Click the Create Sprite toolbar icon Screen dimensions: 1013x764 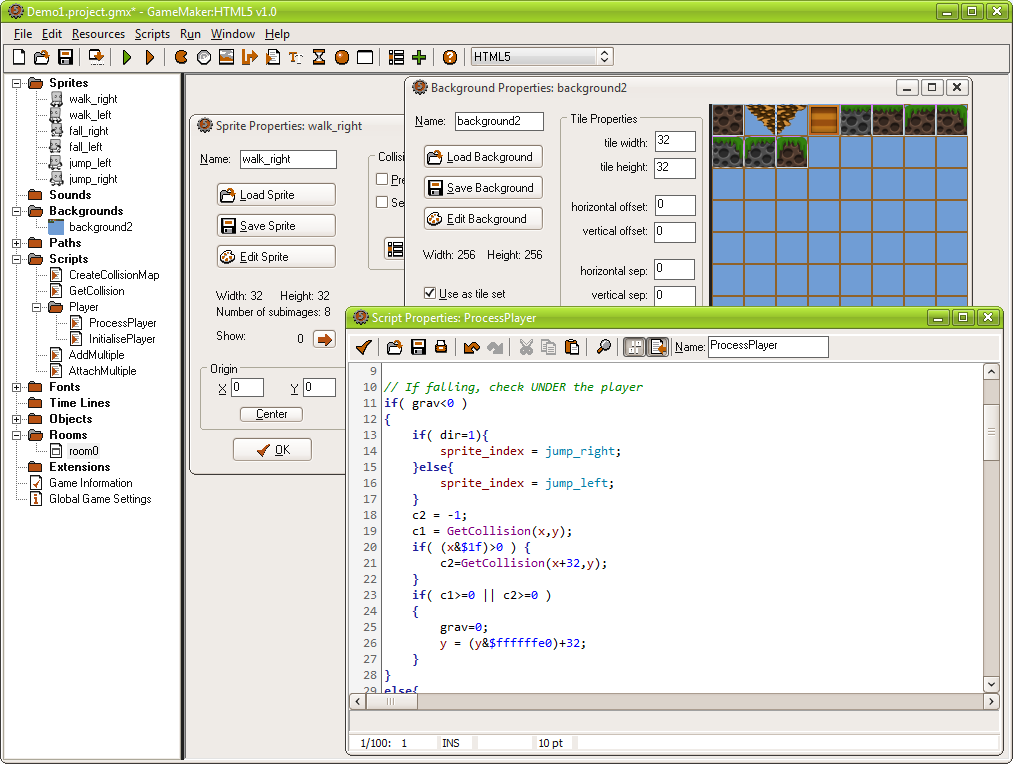tap(180, 57)
